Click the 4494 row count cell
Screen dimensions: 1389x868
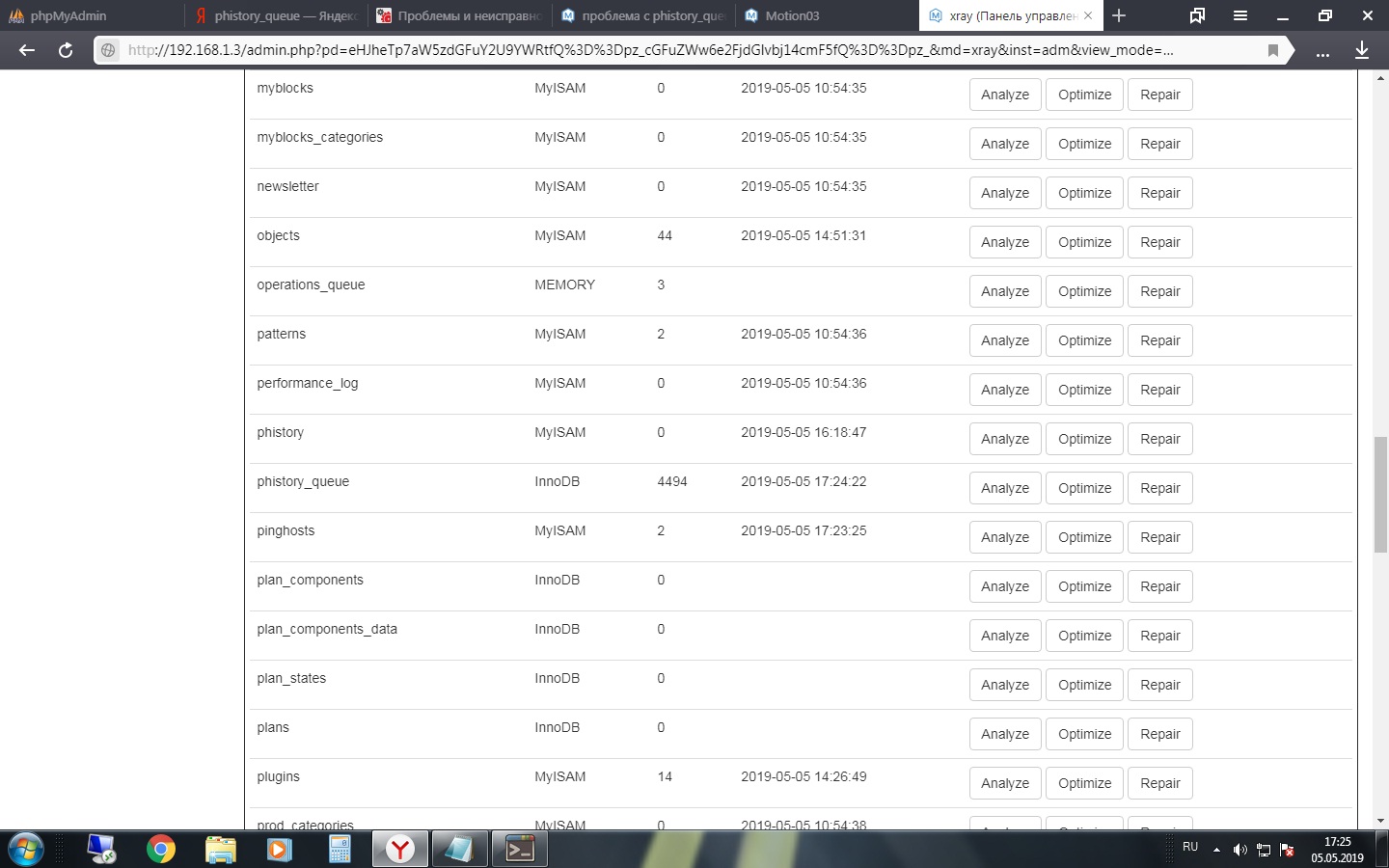[x=672, y=481]
